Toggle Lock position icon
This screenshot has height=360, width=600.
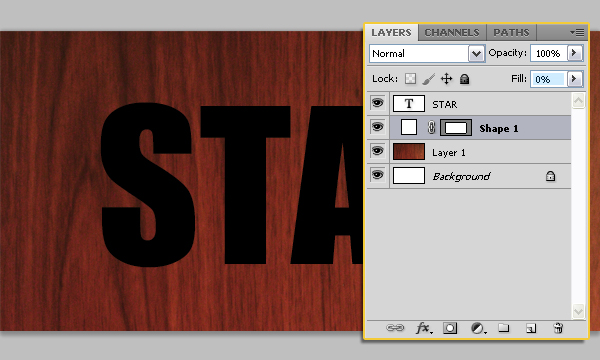click(x=446, y=79)
